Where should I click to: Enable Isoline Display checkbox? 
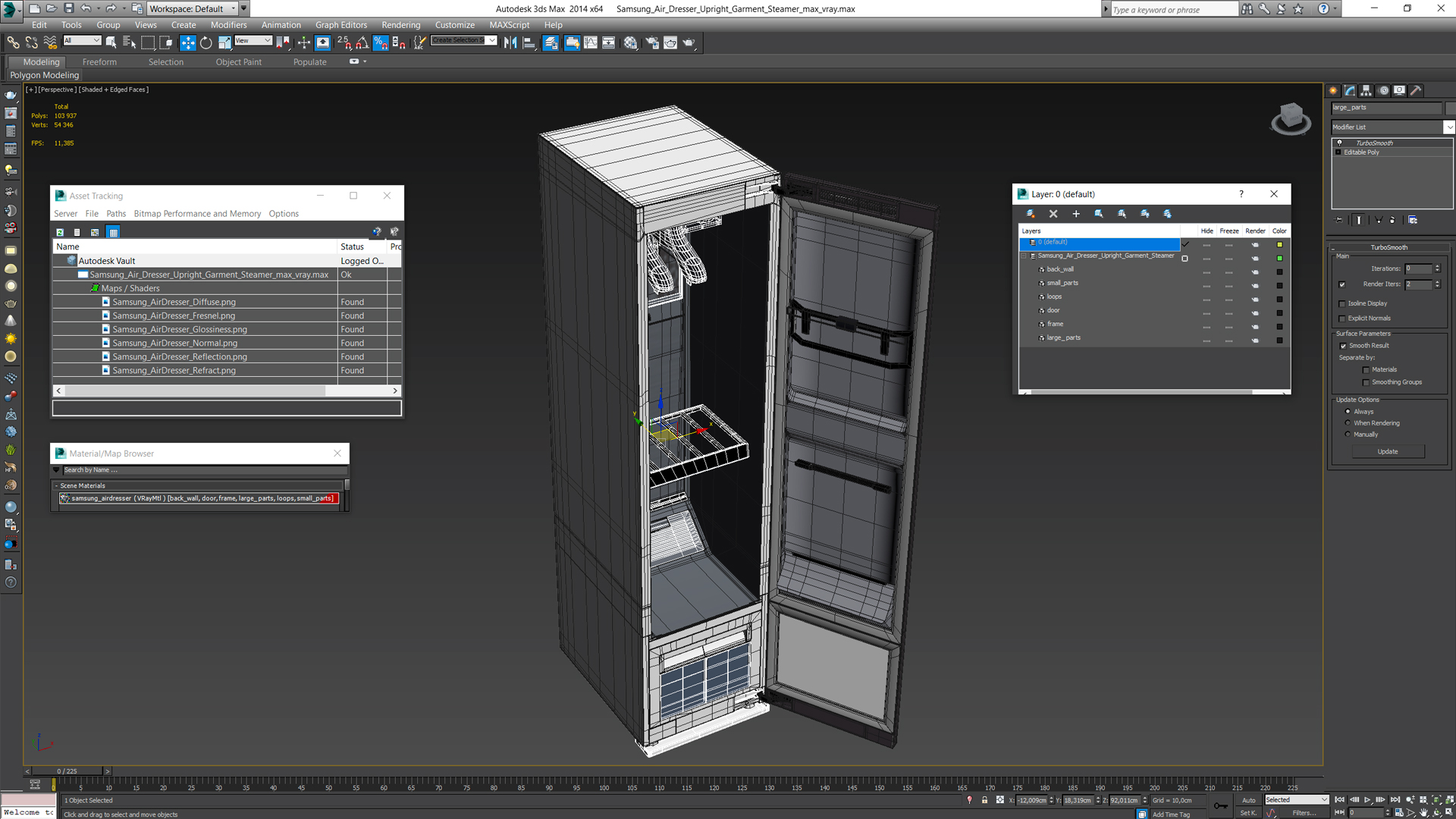tap(1342, 303)
